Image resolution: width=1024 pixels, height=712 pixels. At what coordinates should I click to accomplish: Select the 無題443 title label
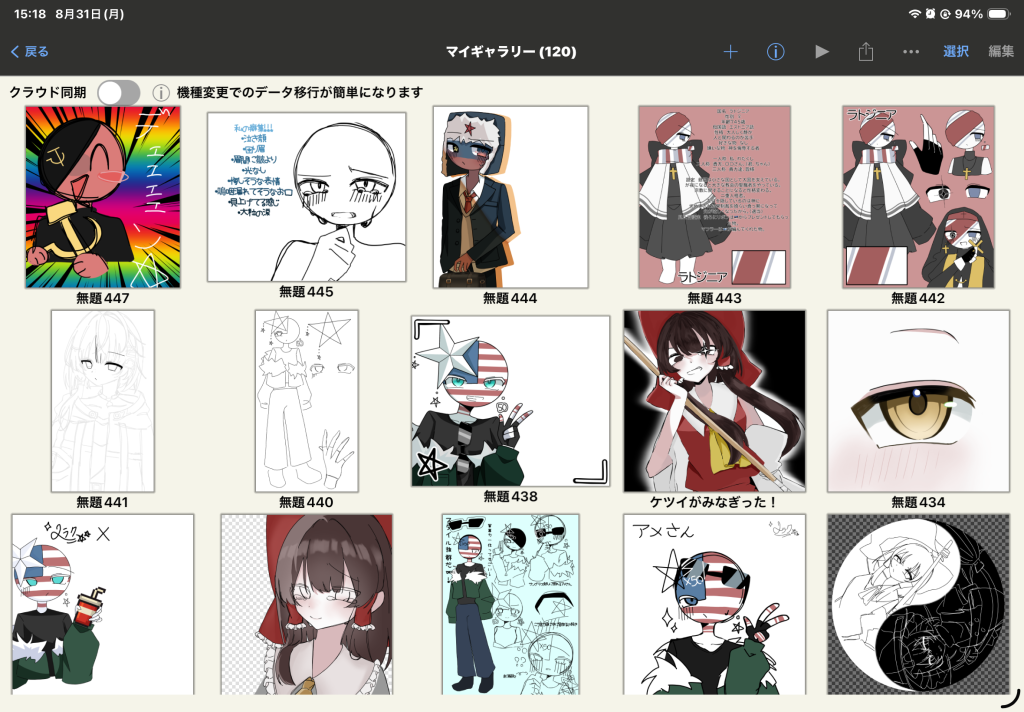click(x=714, y=299)
